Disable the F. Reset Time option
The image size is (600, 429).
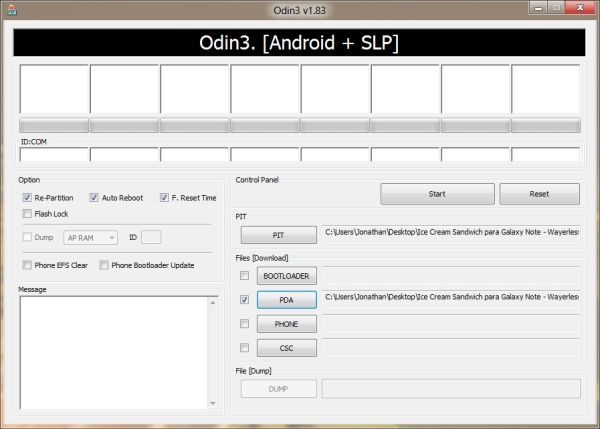(x=164, y=197)
